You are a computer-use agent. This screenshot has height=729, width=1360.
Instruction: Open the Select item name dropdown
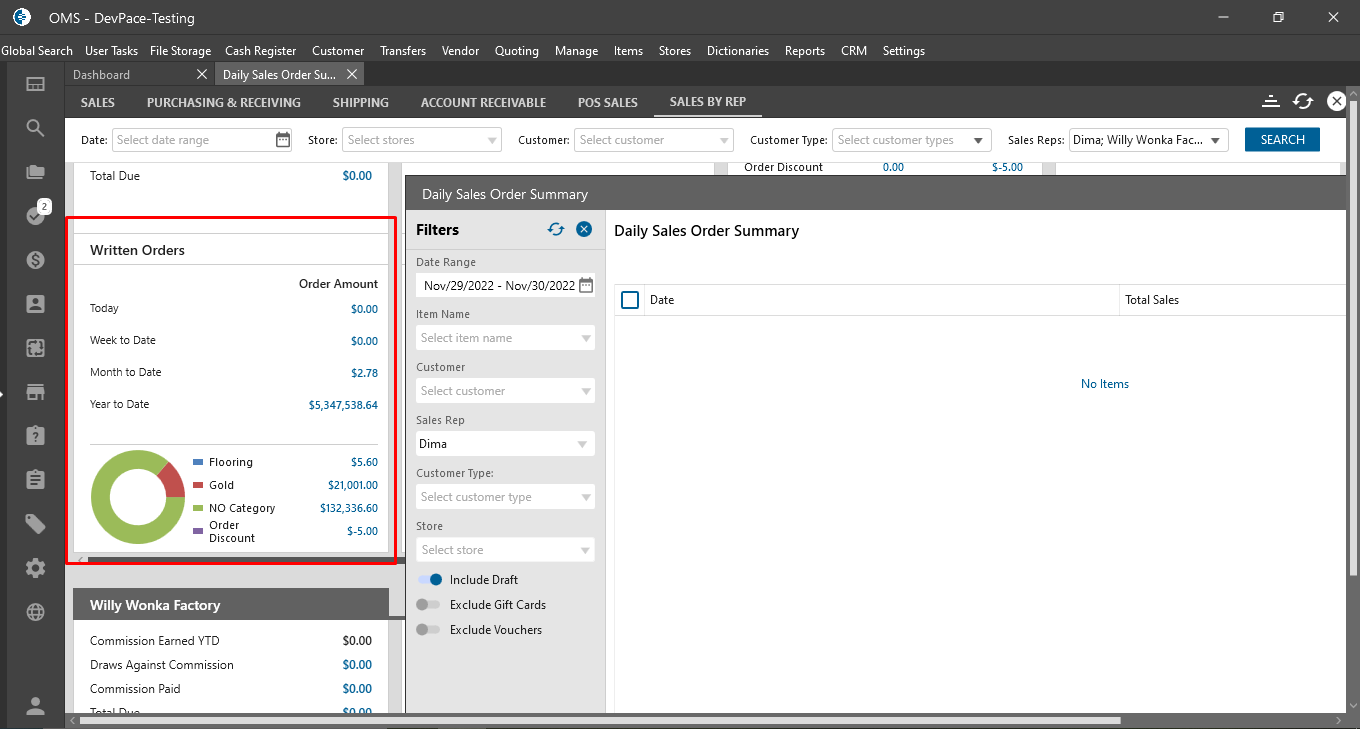505,338
